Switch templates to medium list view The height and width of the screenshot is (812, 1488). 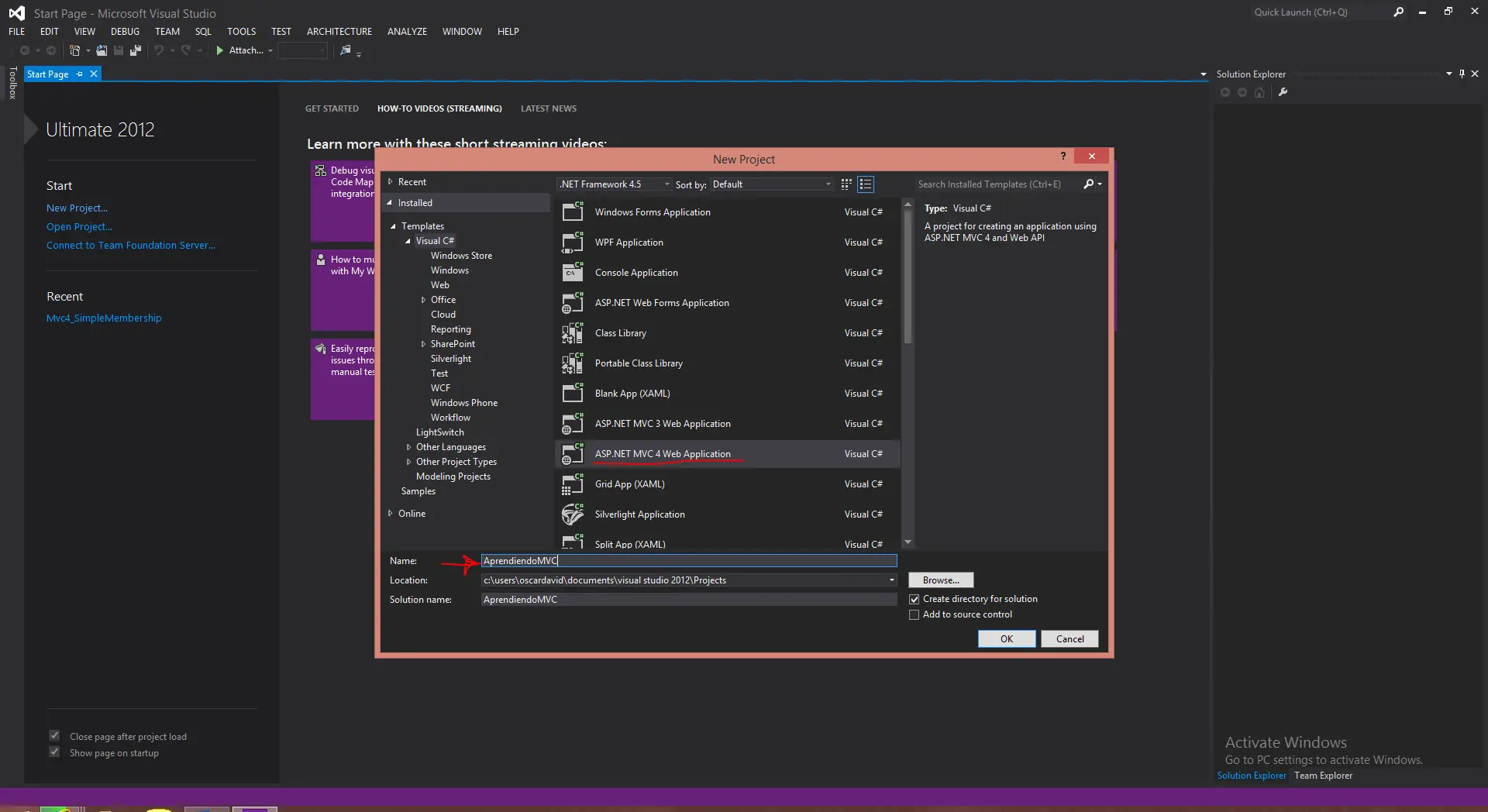pos(866,184)
